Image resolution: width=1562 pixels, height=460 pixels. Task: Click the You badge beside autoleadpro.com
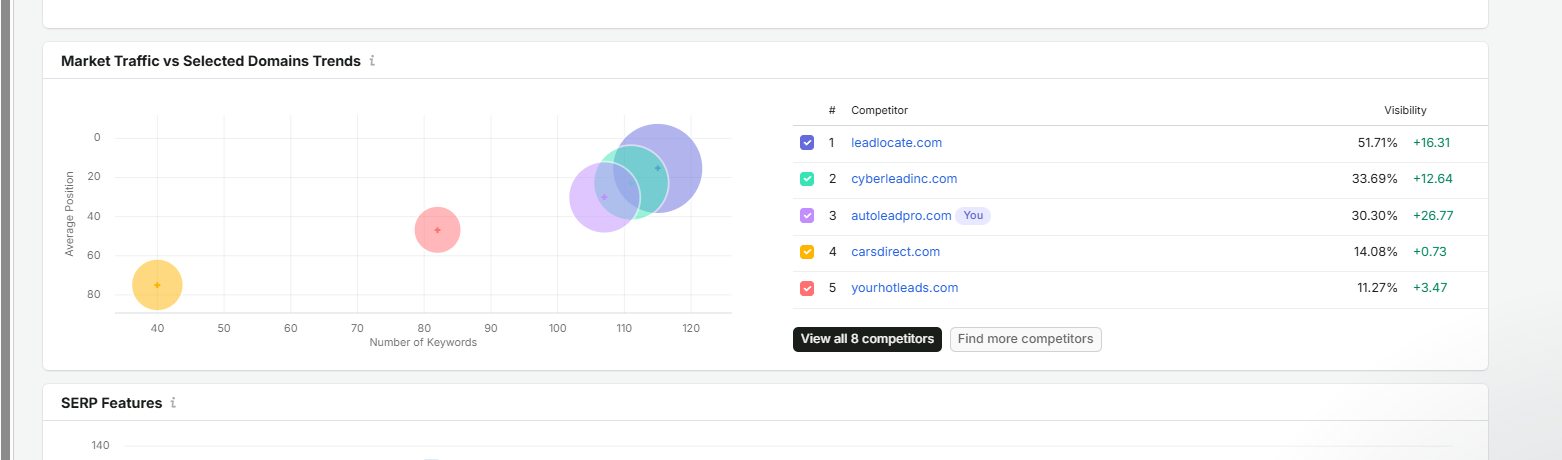point(973,215)
